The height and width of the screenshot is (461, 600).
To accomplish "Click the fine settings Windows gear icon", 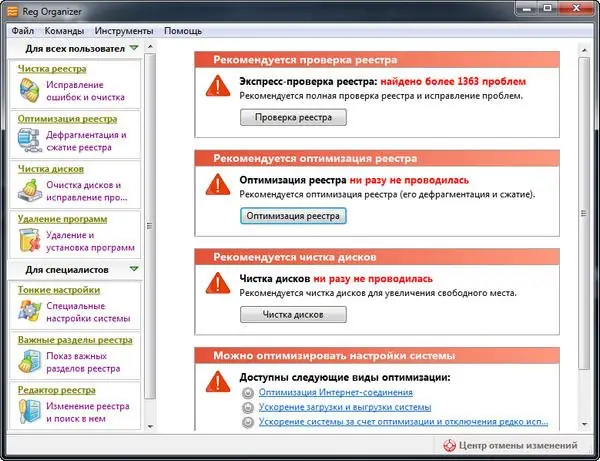I will click(29, 311).
